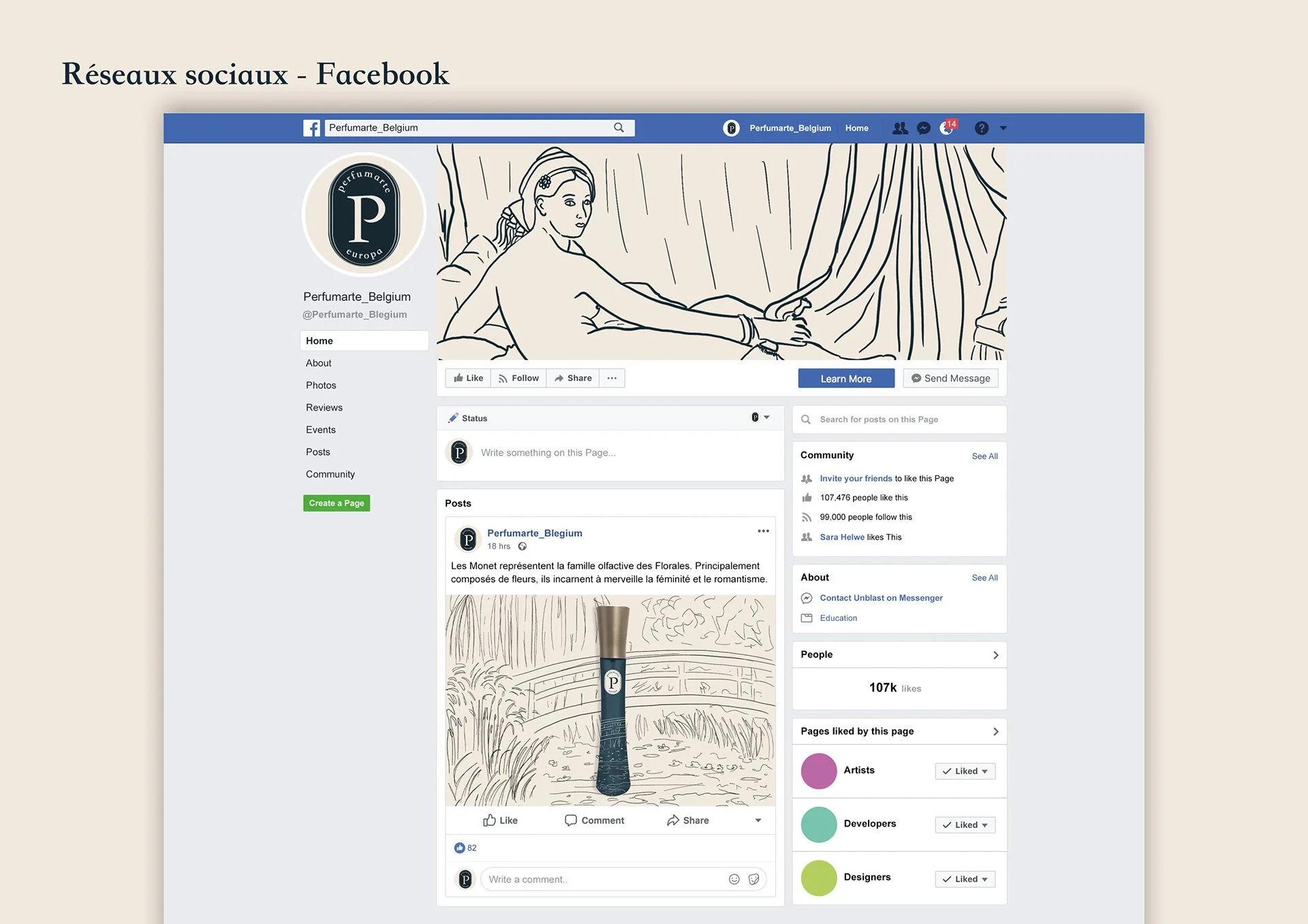Toggle Liked button for Artists page
1308x924 pixels.
pos(965,771)
